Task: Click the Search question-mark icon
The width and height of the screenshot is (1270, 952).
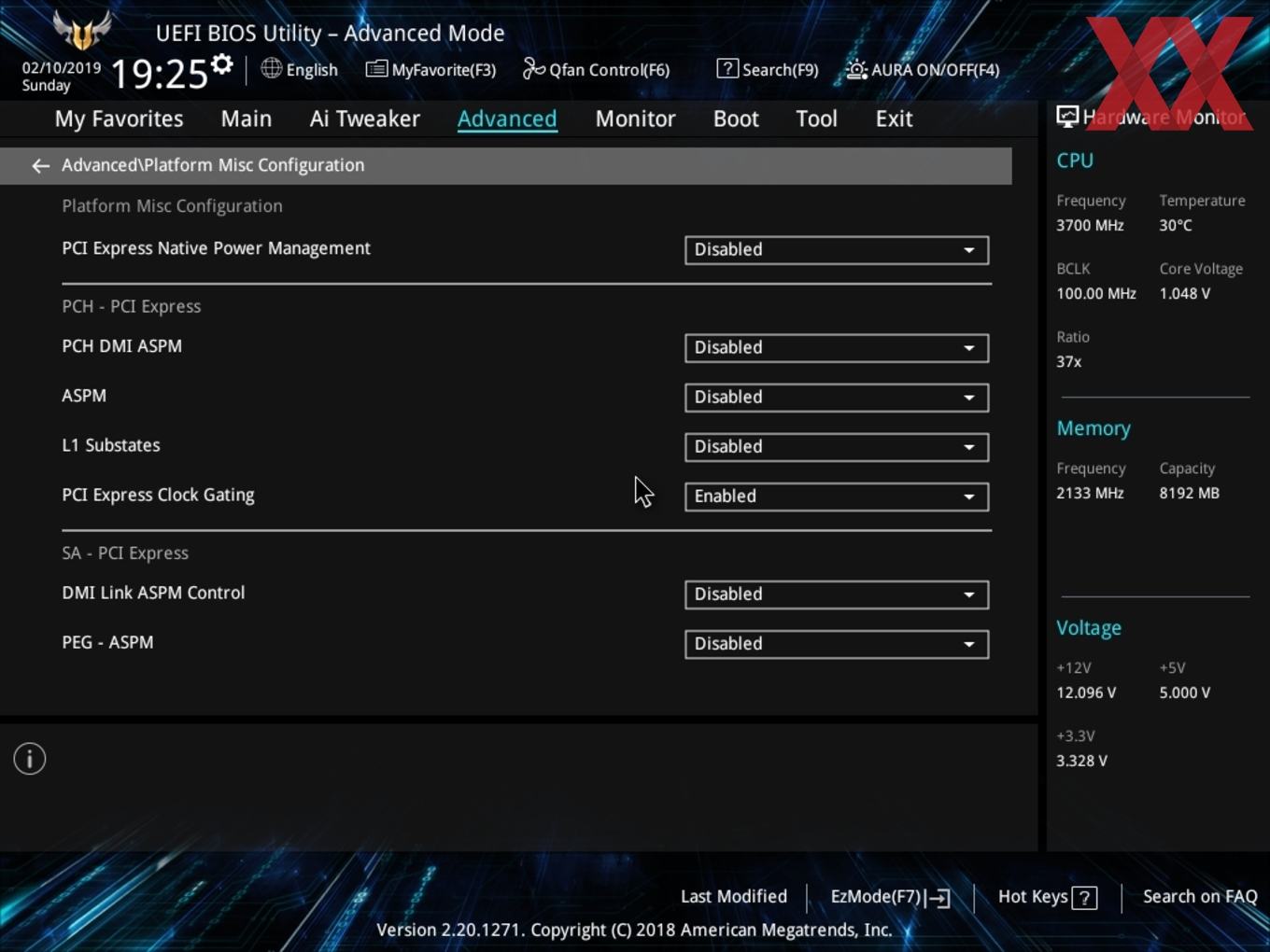Action: tap(727, 68)
